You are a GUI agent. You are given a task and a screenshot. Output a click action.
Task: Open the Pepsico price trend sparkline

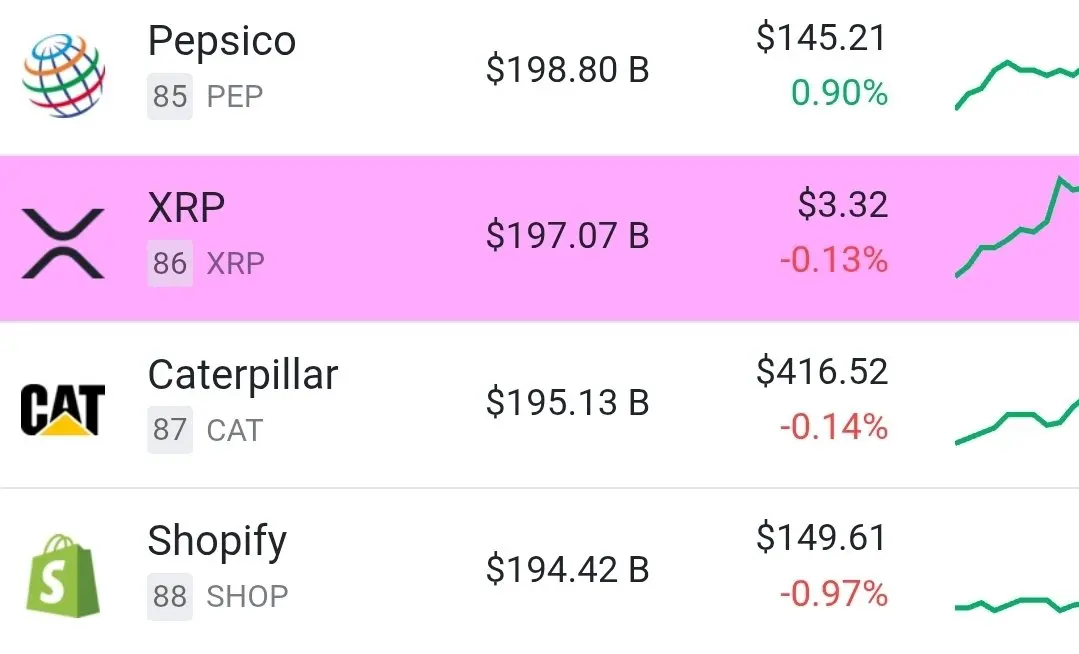1016,85
